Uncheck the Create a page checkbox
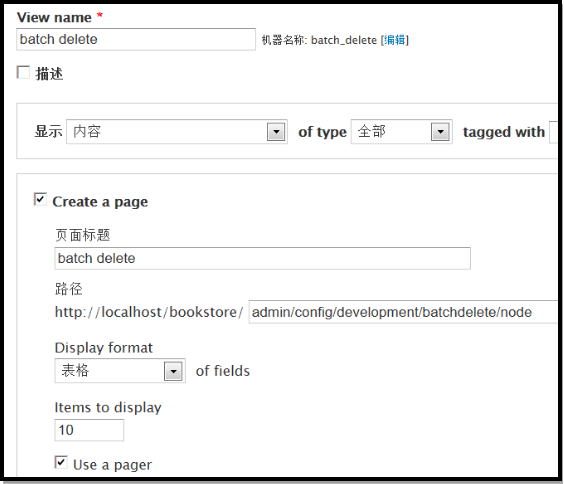This screenshot has width=564, height=484. 40,199
